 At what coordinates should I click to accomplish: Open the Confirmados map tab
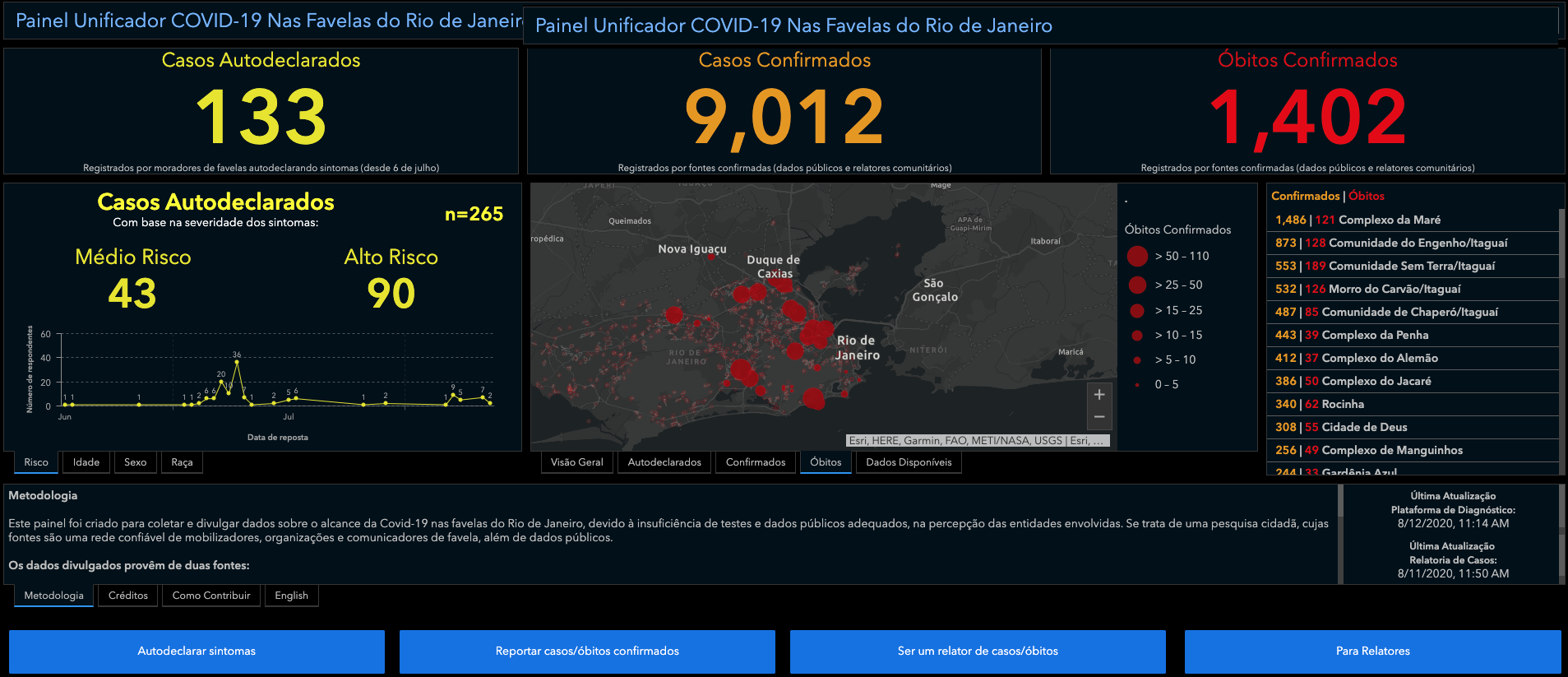(x=756, y=462)
